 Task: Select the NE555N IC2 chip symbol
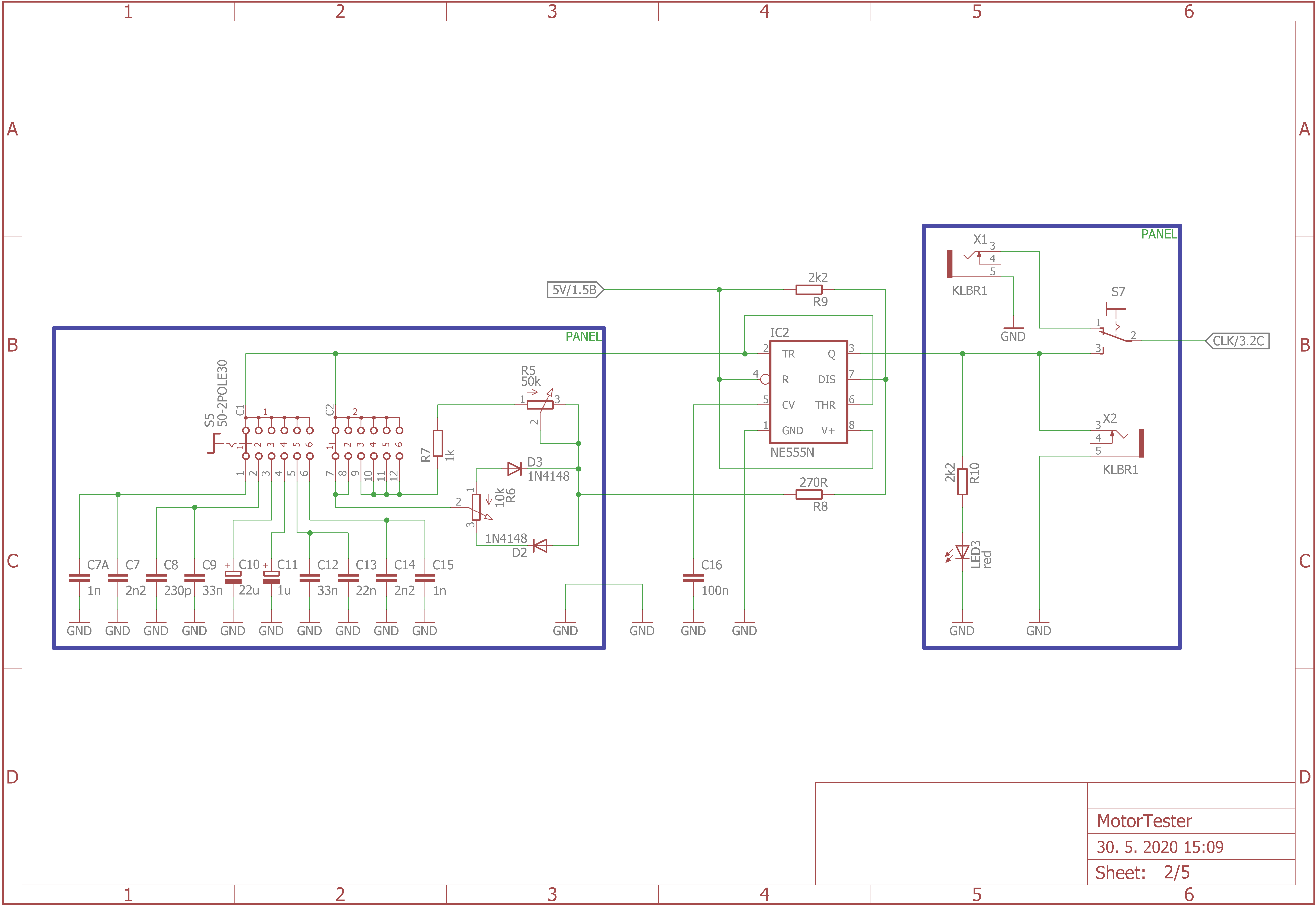[808, 392]
